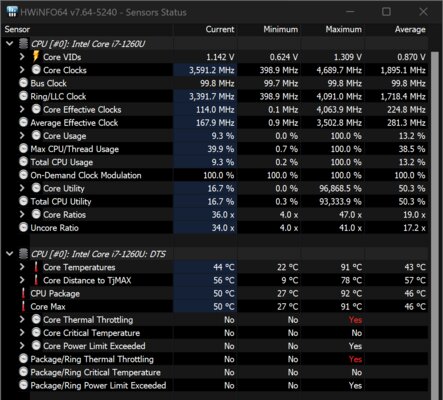Viewport: 443px width, 400px height.
Task: Click the thermometer icon beside CPU Package
Action: [x=23, y=293]
